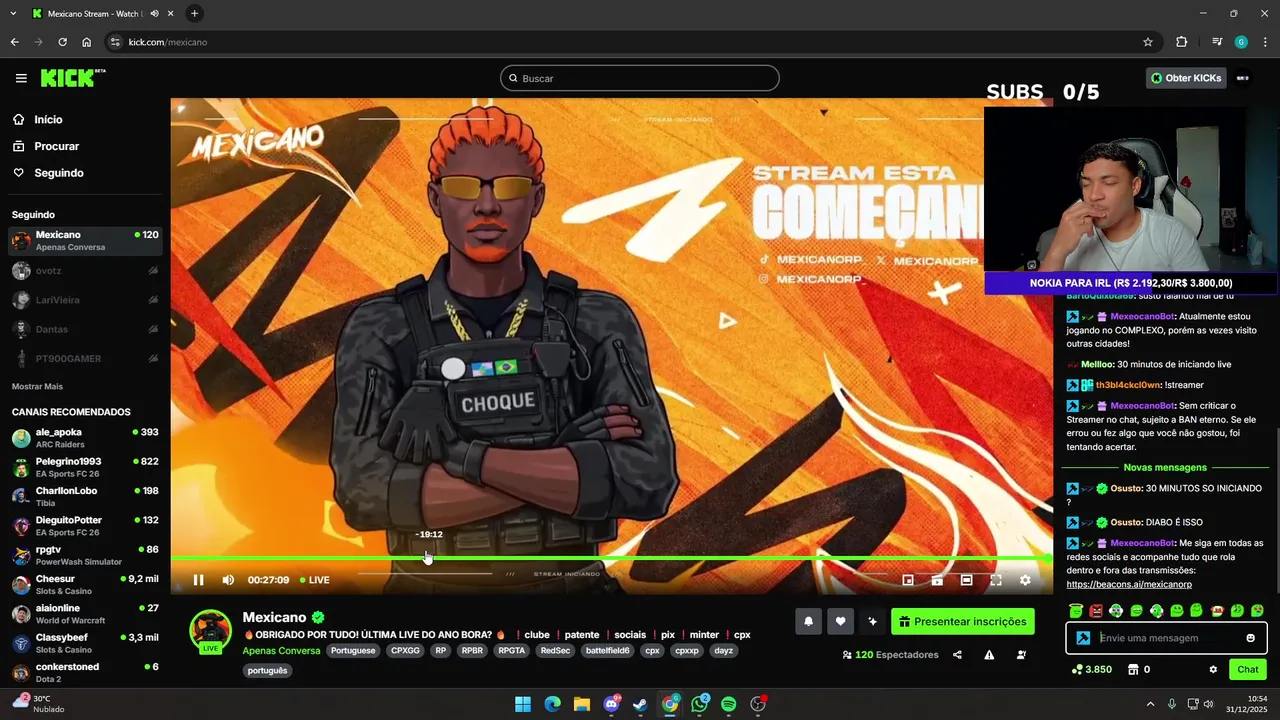This screenshot has width=1280, height=720.
Task: Open Spotify from the taskbar
Action: (729, 704)
